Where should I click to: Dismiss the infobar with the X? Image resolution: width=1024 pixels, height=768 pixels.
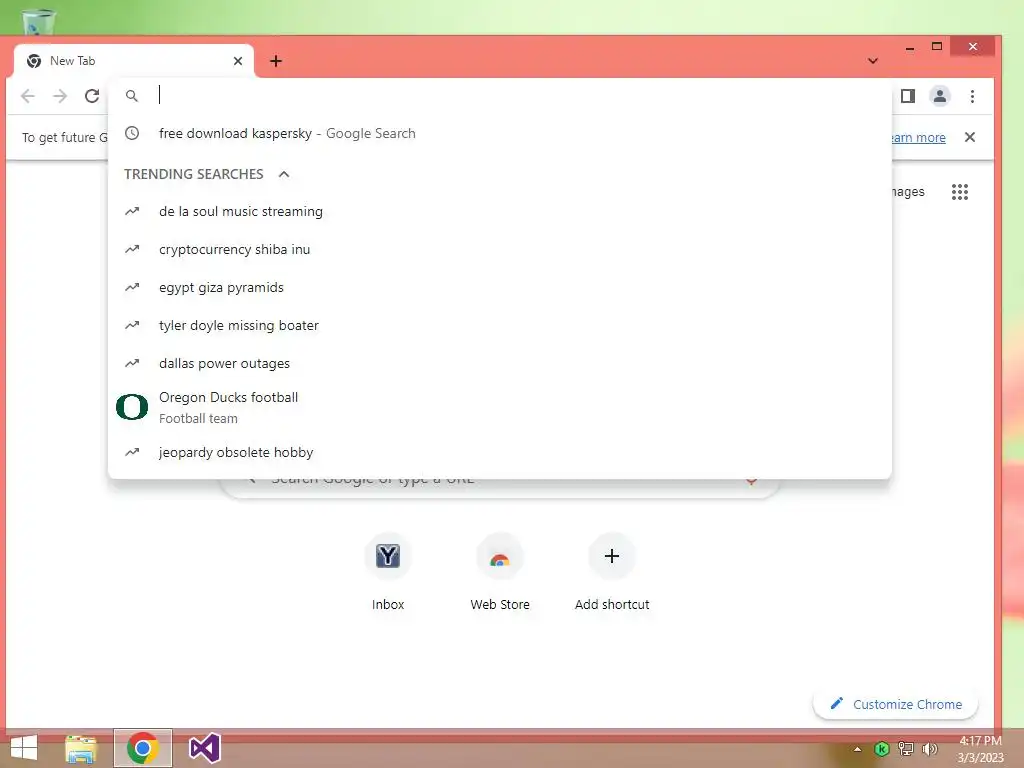[970, 137]
